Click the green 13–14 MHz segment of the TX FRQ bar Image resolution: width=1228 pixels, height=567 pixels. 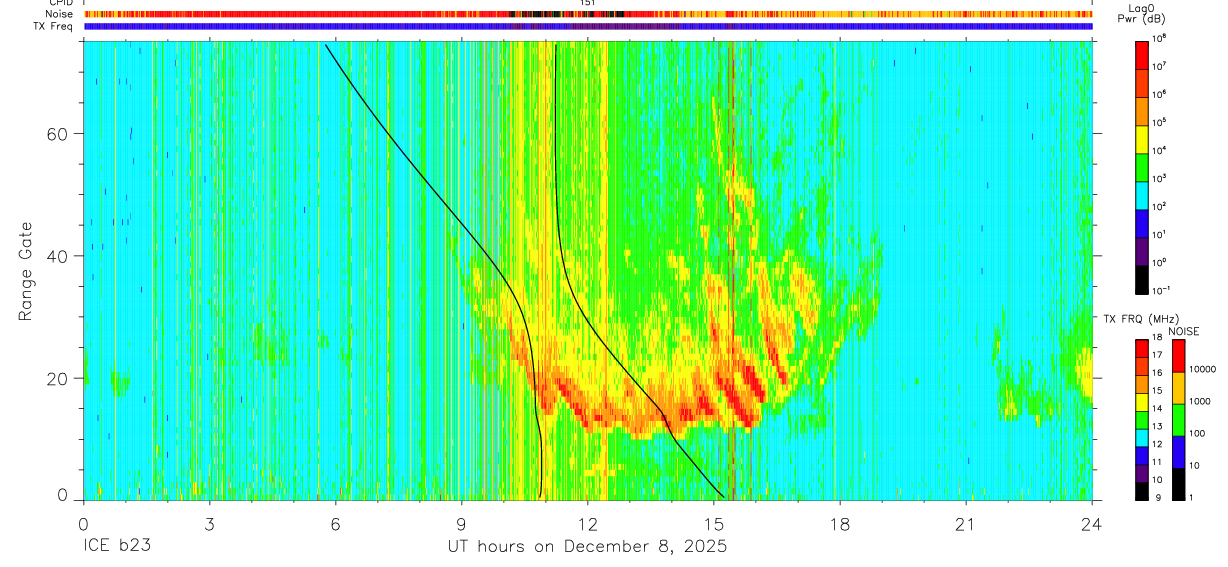[x=1143, y=418]
